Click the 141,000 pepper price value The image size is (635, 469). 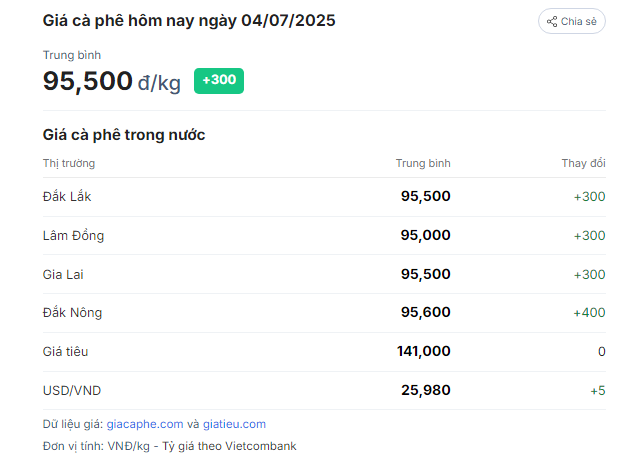click(424, 351)
